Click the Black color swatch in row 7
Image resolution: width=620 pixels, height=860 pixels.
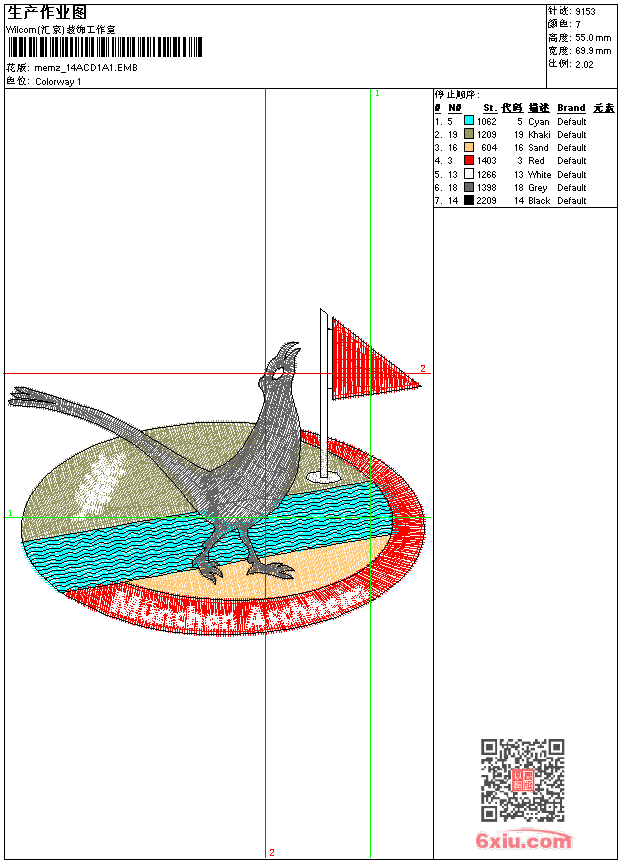tap(469, 200)
